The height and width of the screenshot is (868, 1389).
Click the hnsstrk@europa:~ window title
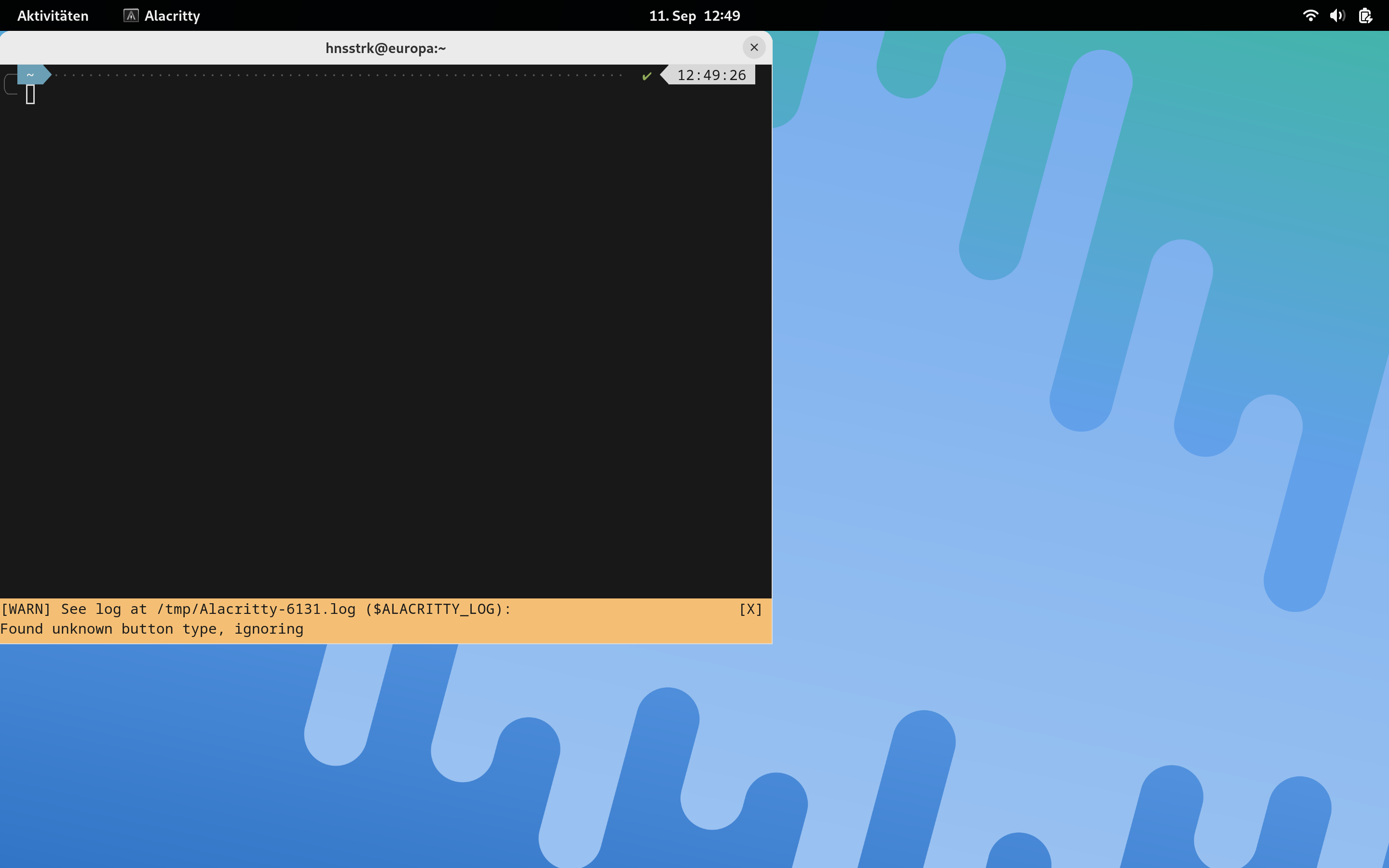[385, 48]
